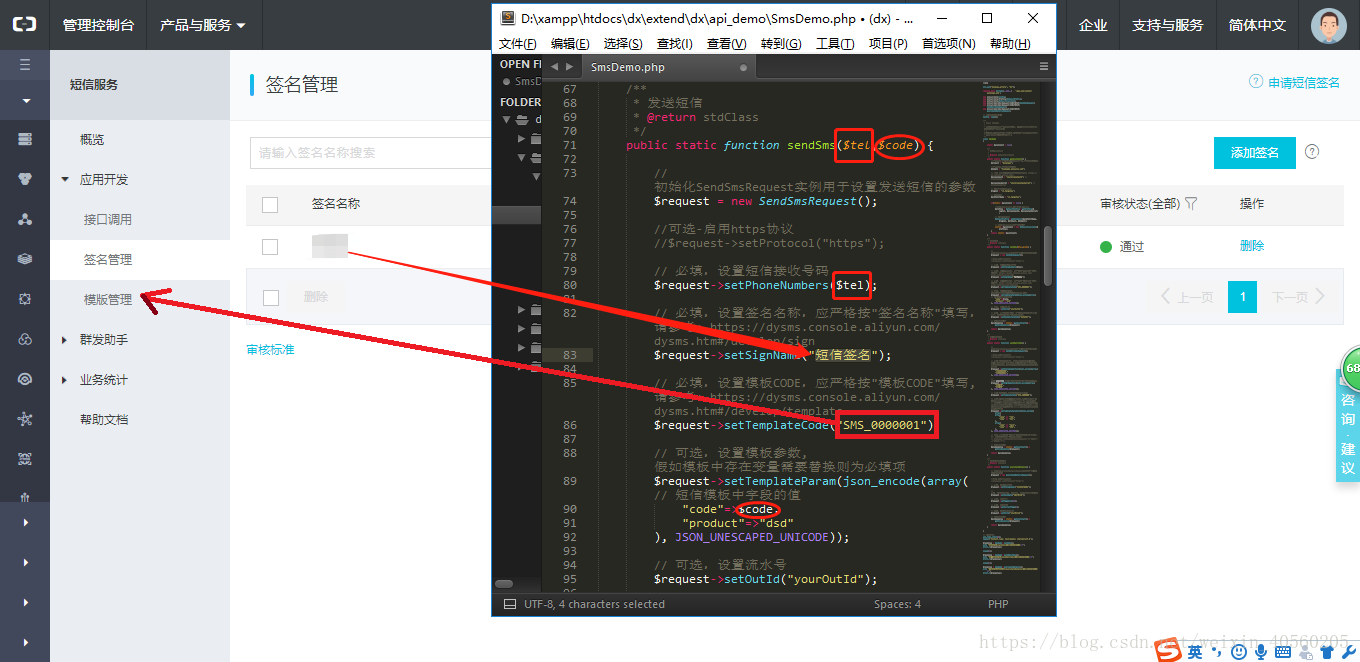Open Sublime's 编辑(E) menu

click(x=569, y=43)
